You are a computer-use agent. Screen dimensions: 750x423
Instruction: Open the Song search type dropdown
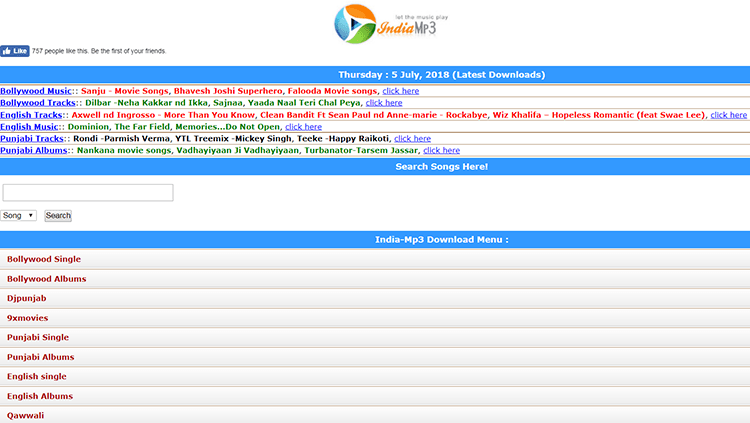coord(18,215)
